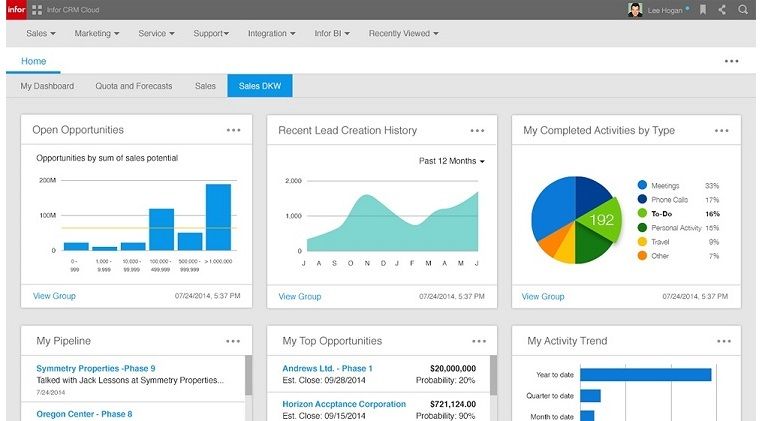Screen dimensions: 763x421
Task: Click 'Opportunities by sum of sales potential' subtitle
Action: point(107,158)
